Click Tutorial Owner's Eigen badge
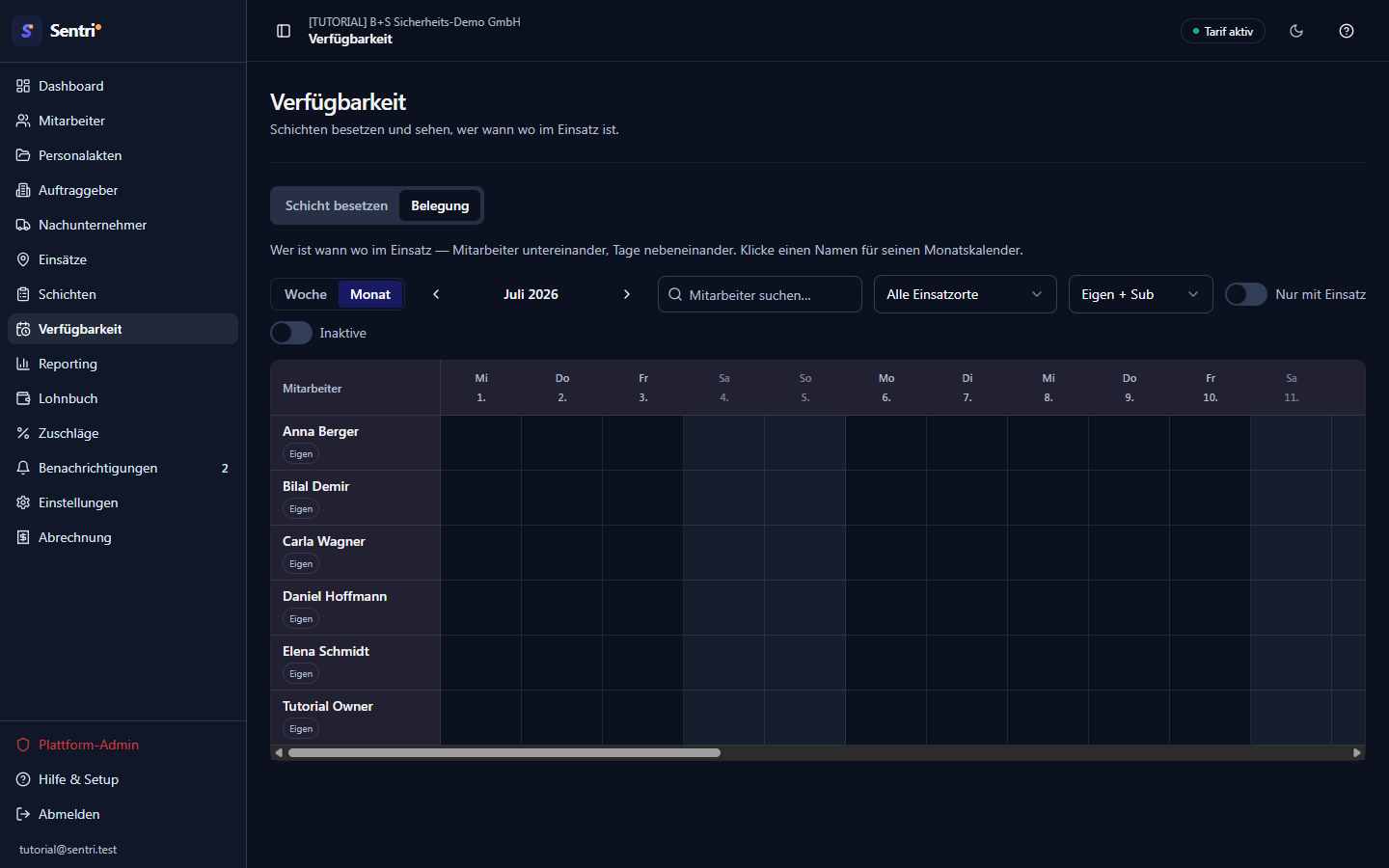The width and height of the screenshot is (1389, 868). [x=301, y=729]
